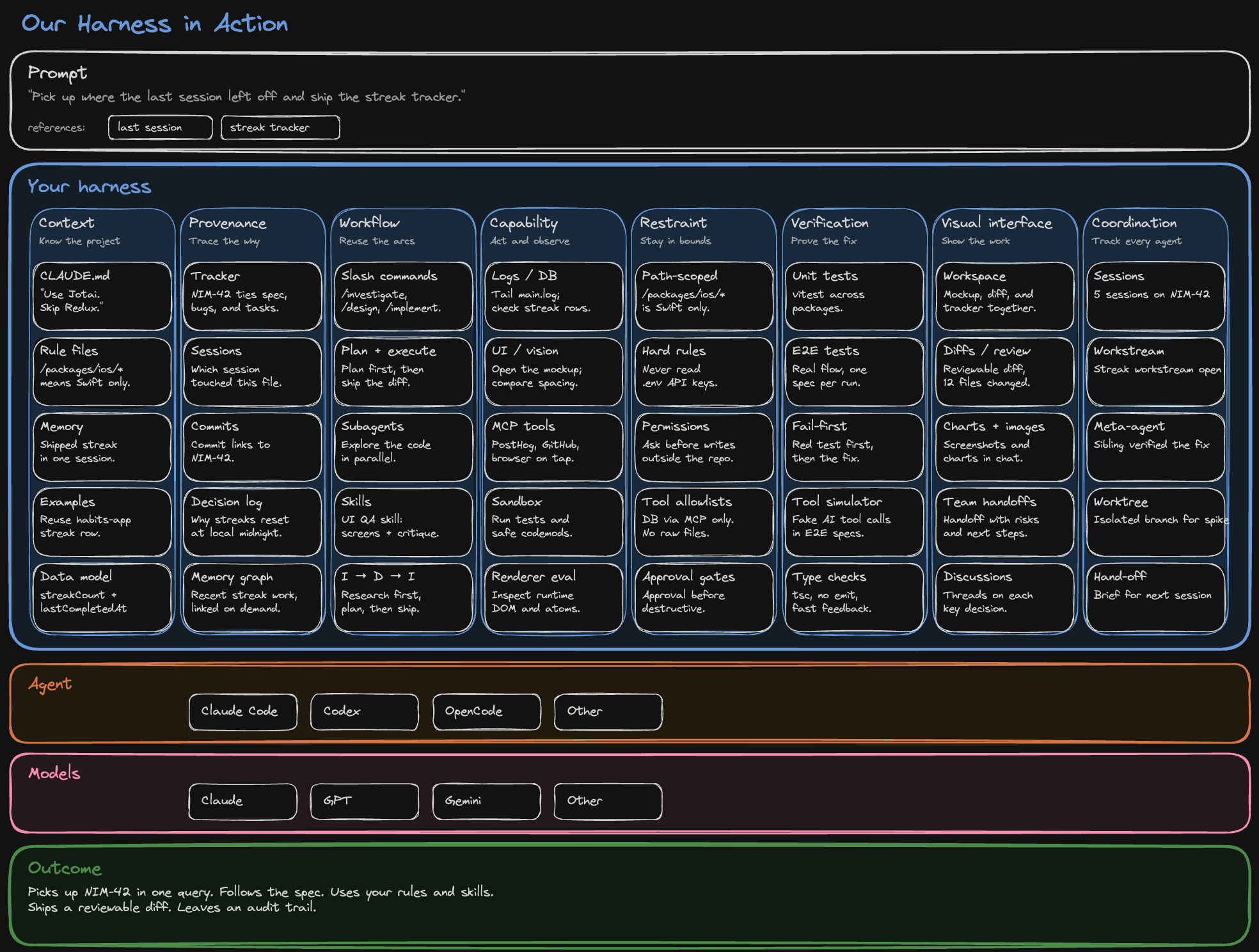Viewport: 1259px width, 952px height.
Task: Open the Sessions card under Provenance
Action: (253, 372)
